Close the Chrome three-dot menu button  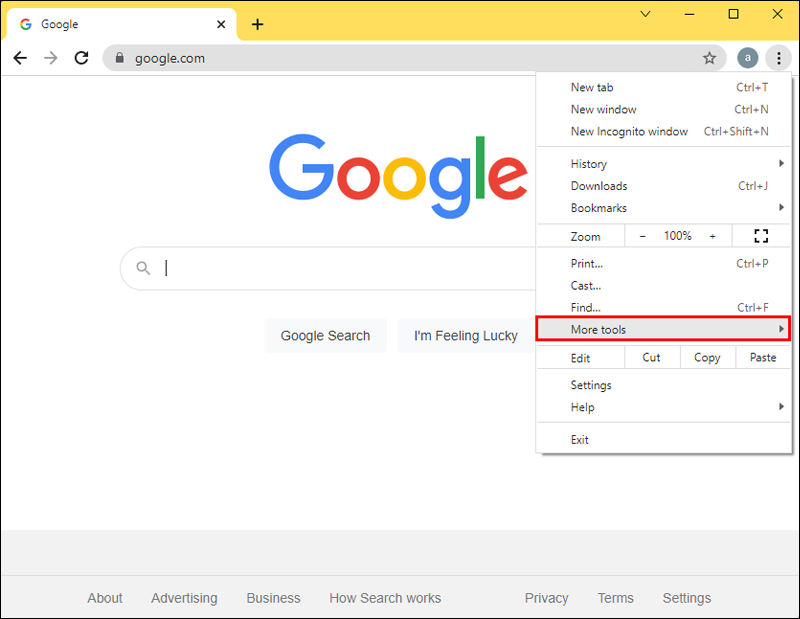click(779, 58)
